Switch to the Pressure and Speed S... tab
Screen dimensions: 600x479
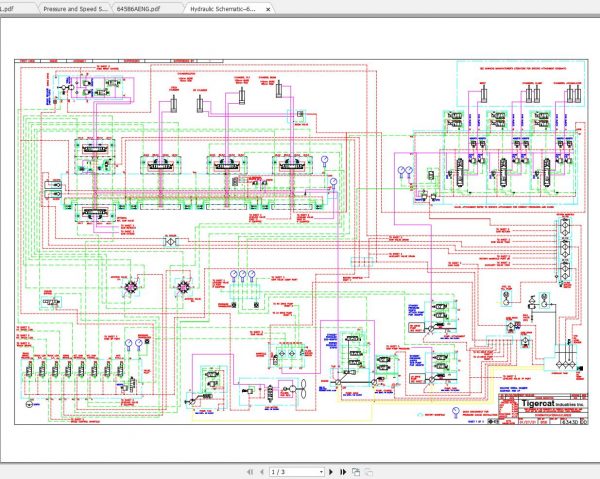[x=75, y=8]
